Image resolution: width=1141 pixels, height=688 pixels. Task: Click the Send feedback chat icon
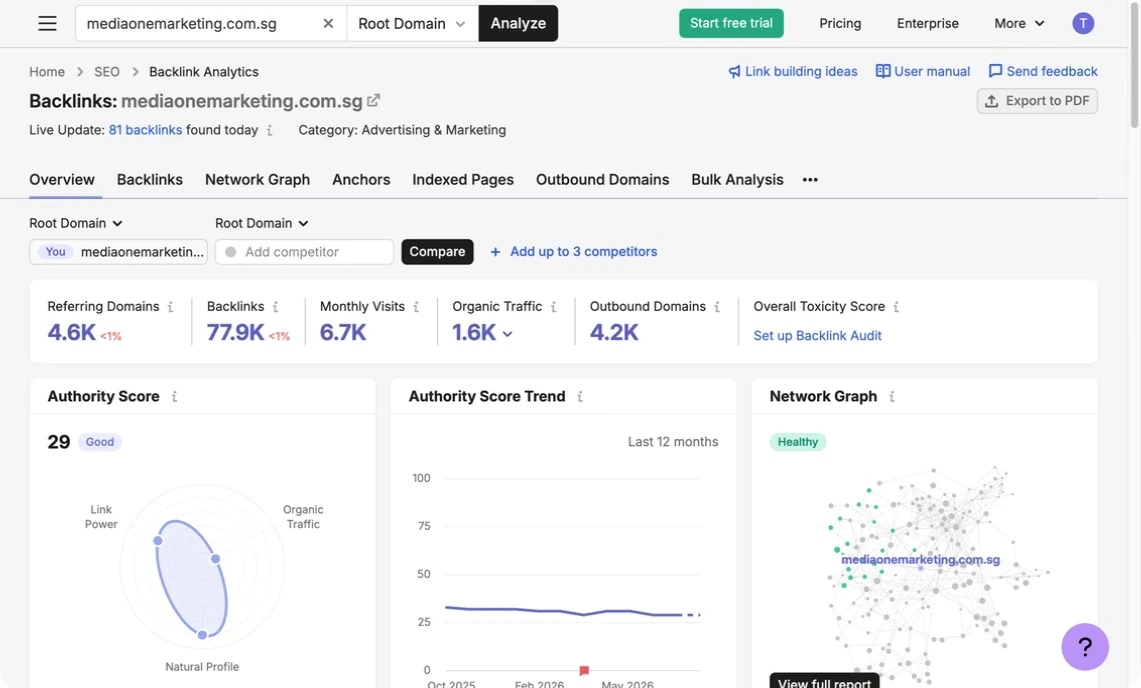point(995,71)
